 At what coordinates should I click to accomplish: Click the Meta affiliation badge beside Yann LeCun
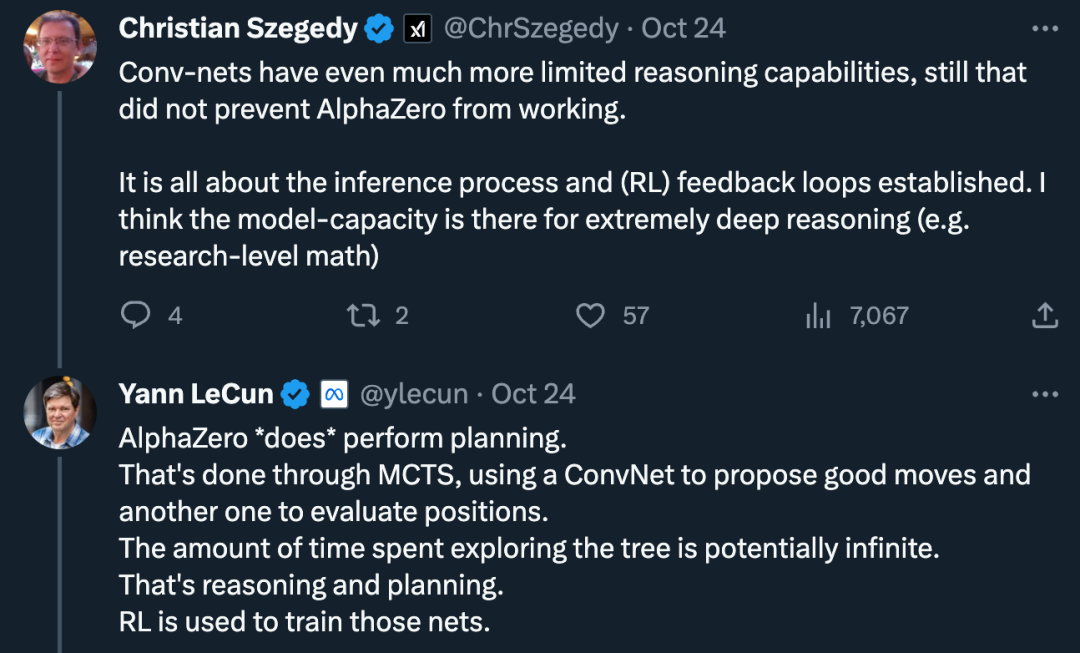334,395
